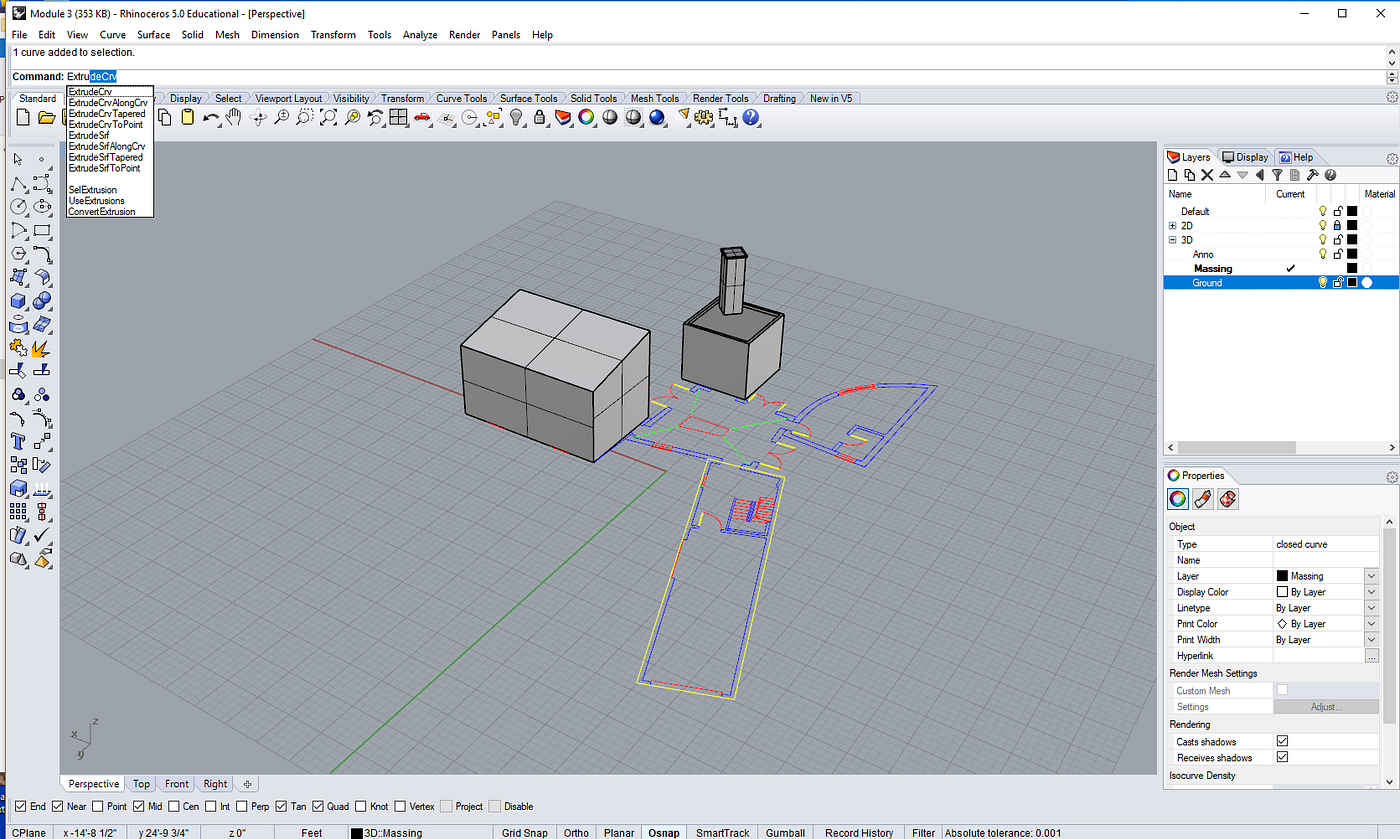Open the Transform menu
1400x839 pixels.
333,35
